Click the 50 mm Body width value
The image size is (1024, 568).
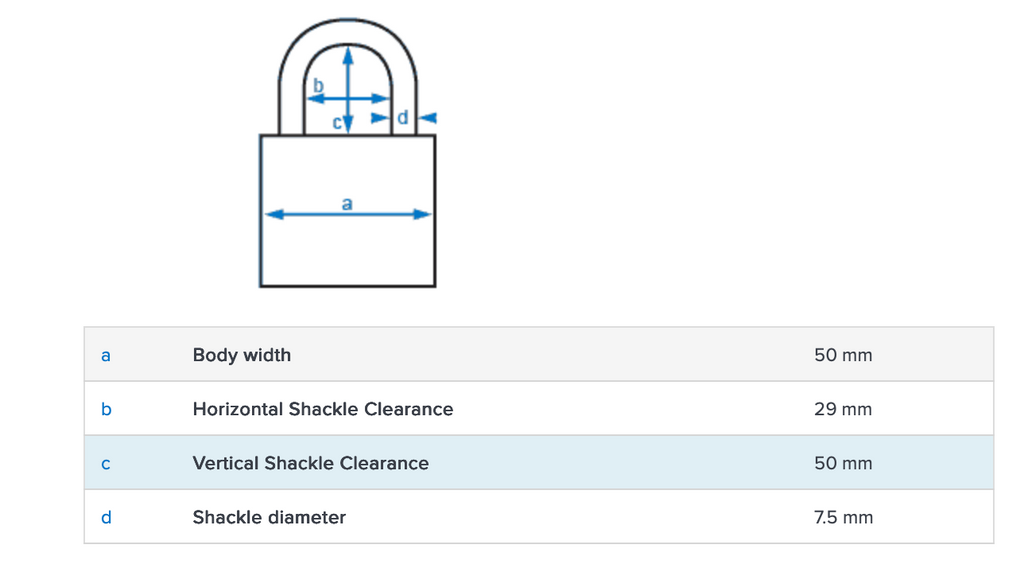point(843,355)
